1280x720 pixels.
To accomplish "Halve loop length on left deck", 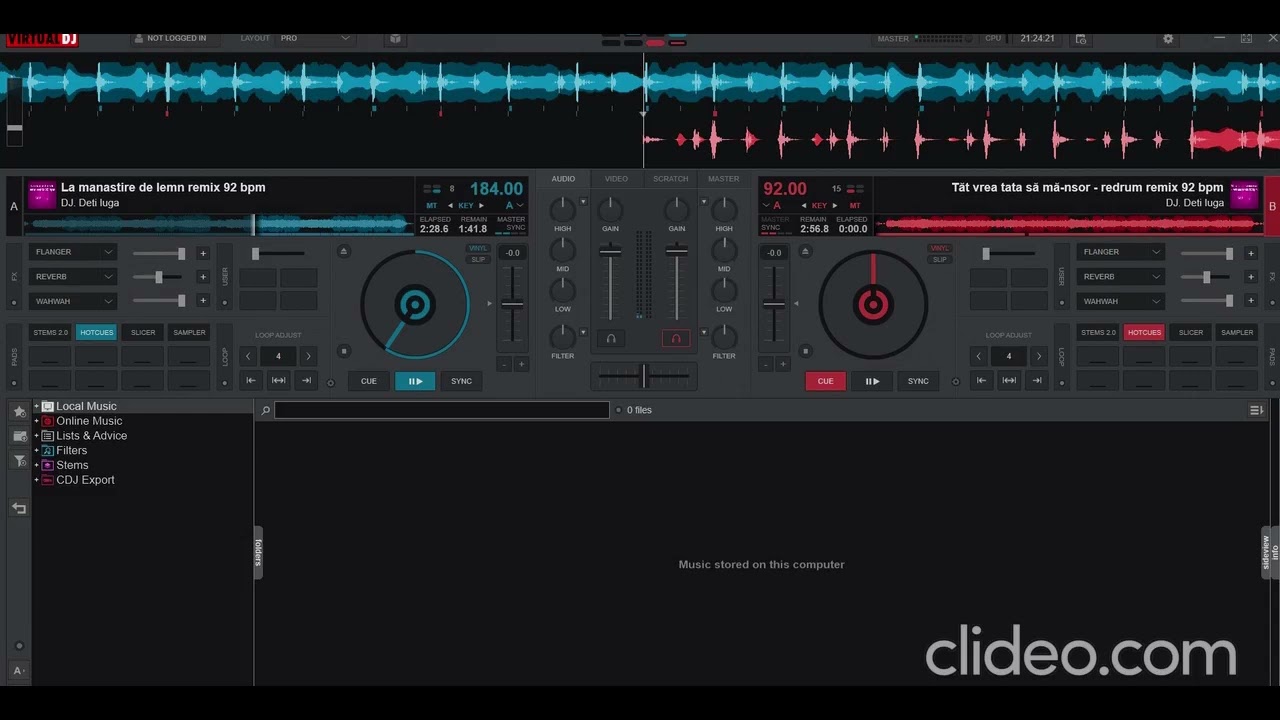I will (248, 356).
